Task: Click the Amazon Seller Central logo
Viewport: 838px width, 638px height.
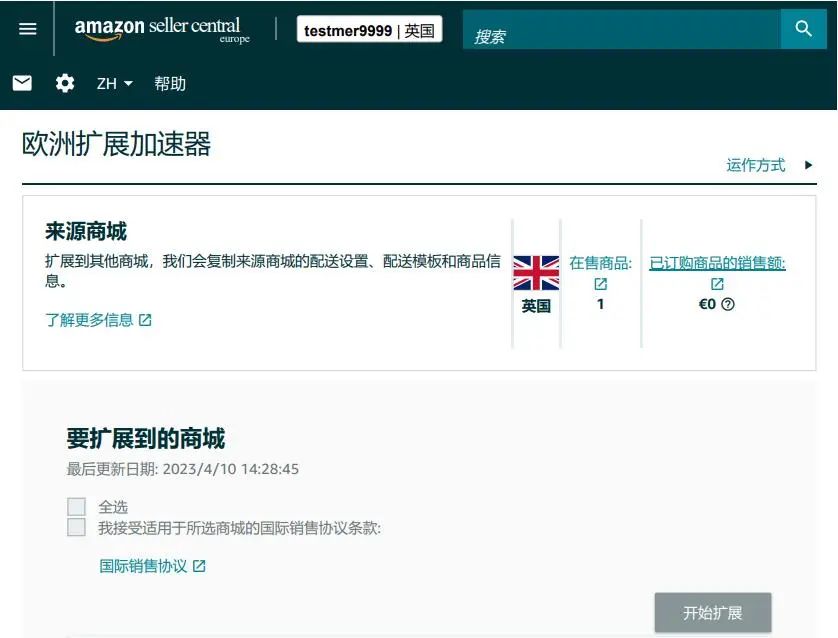Action: [160, 29]
